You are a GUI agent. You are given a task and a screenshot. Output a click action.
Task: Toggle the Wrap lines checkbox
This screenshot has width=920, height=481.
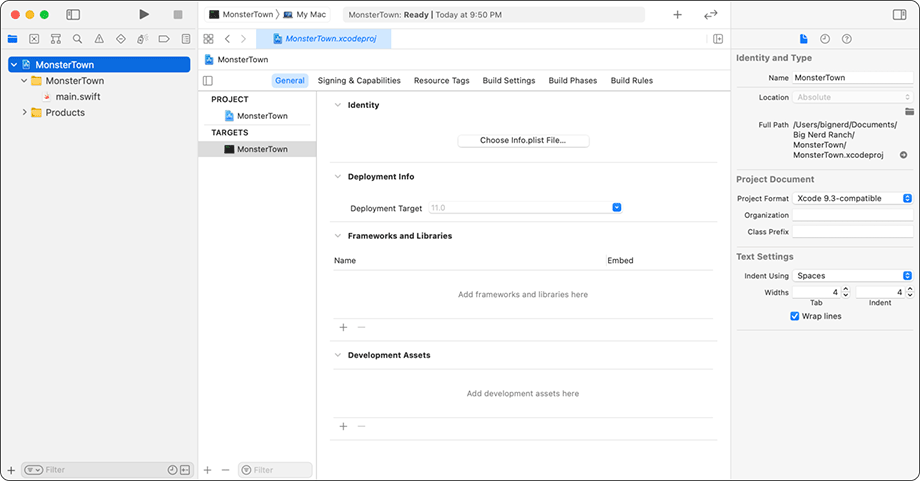click(x=794, y=316)
